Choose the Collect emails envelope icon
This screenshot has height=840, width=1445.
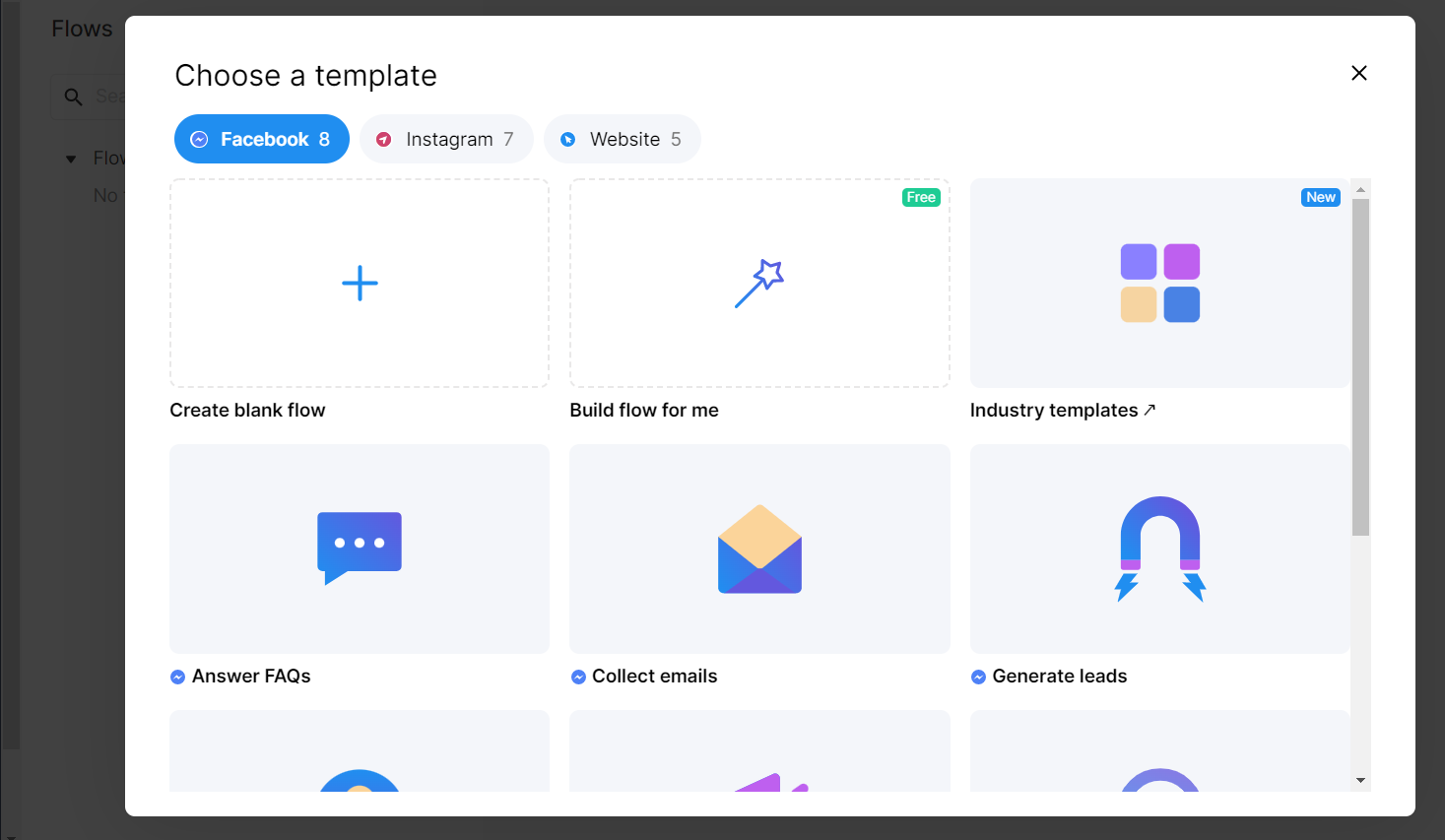point(759,549)
